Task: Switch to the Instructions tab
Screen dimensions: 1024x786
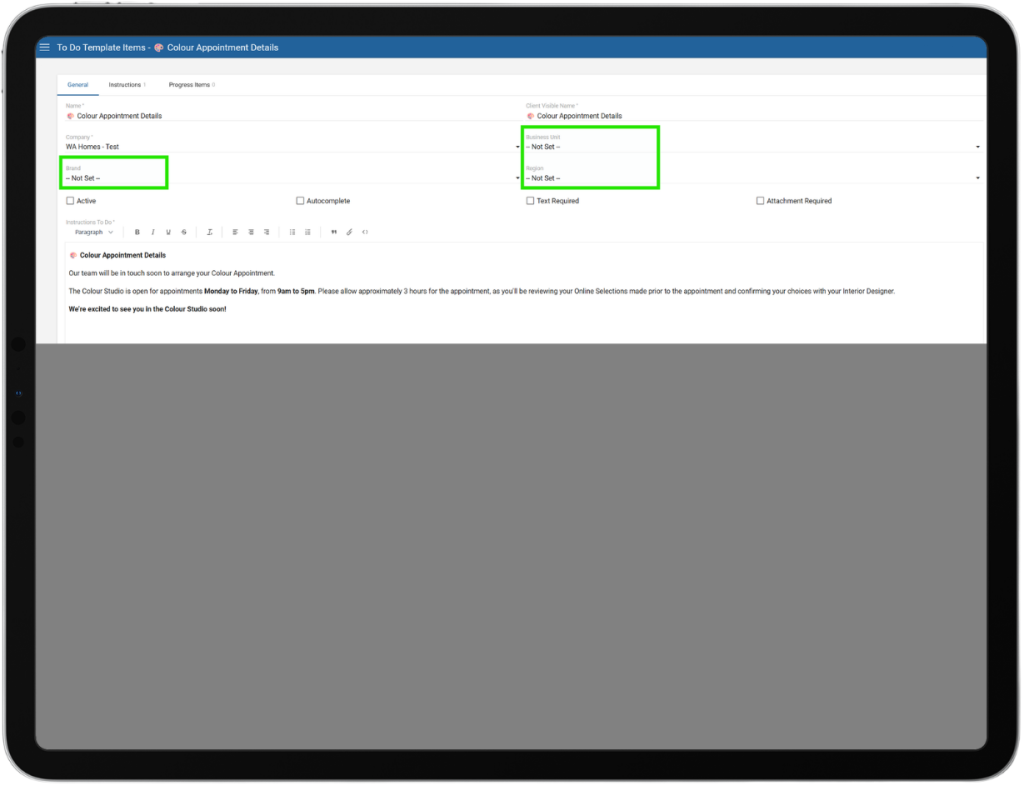Action: (x=127, y=85)
